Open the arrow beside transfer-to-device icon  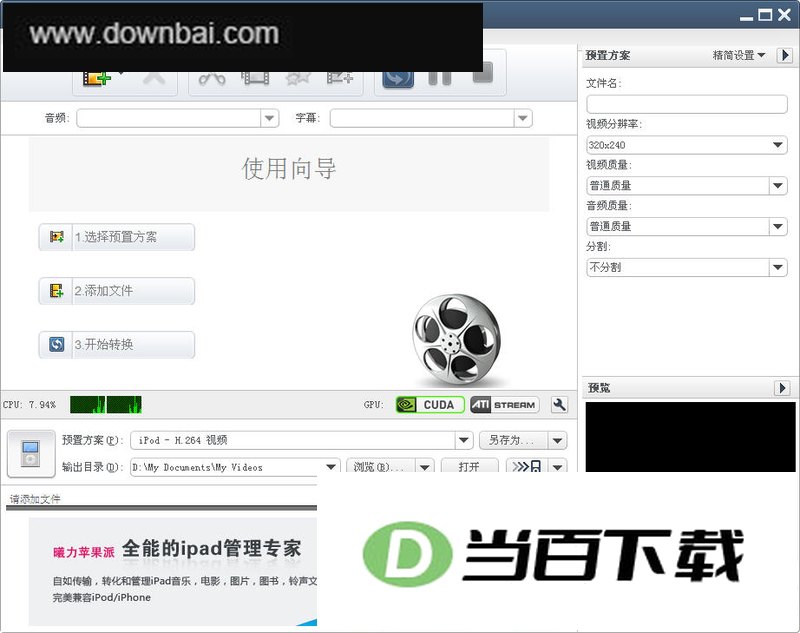pyautogui.click(x=558, y=466)
